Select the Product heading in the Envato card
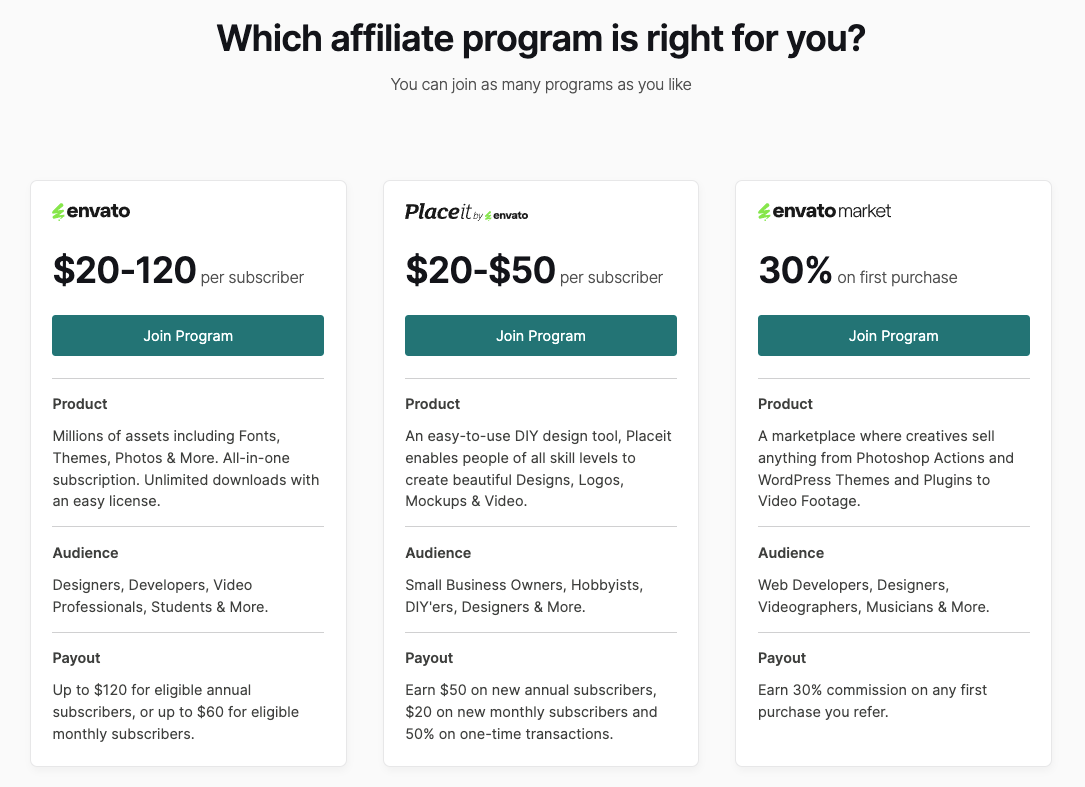Screen dimensions: 1085x787 (x=79, y=404)
